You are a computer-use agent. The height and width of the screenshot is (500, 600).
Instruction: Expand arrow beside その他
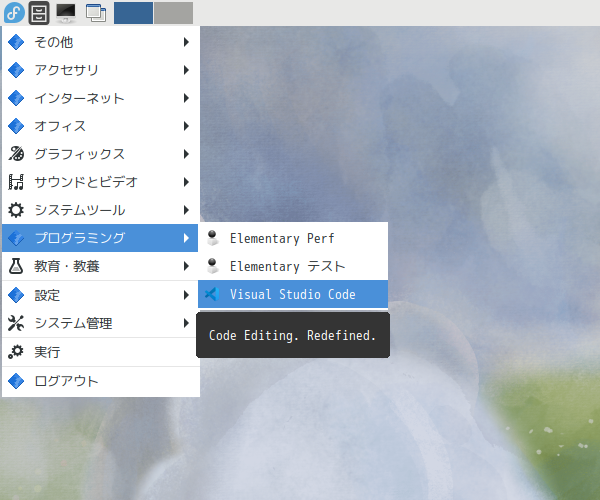[186, 42]
